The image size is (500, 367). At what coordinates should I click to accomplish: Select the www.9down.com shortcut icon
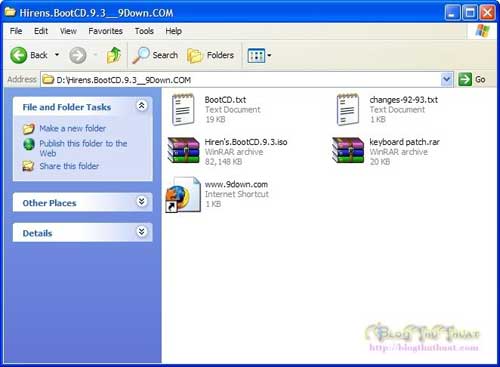[183, 194]
